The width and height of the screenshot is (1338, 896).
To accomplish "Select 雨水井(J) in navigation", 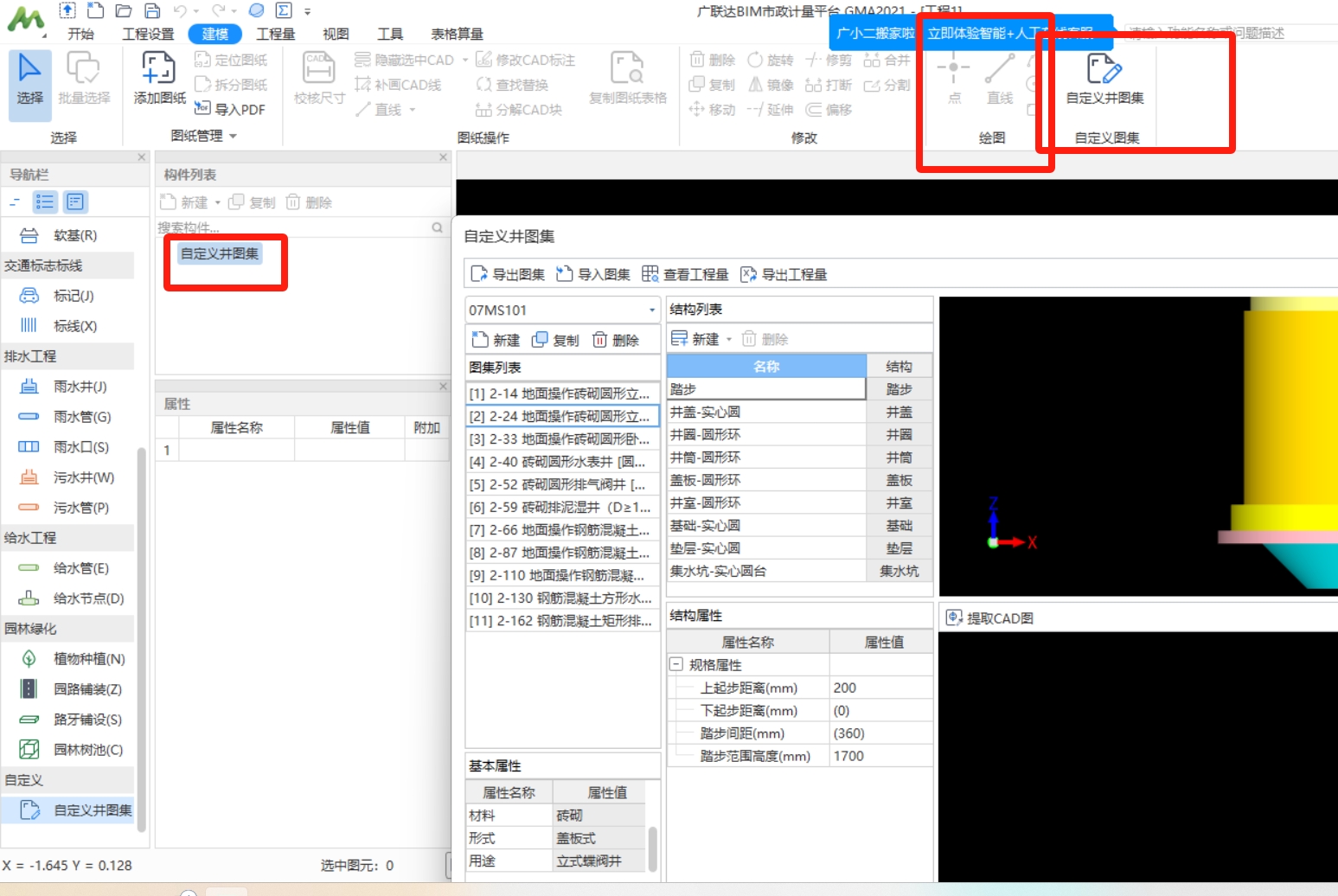I will 69,387.
